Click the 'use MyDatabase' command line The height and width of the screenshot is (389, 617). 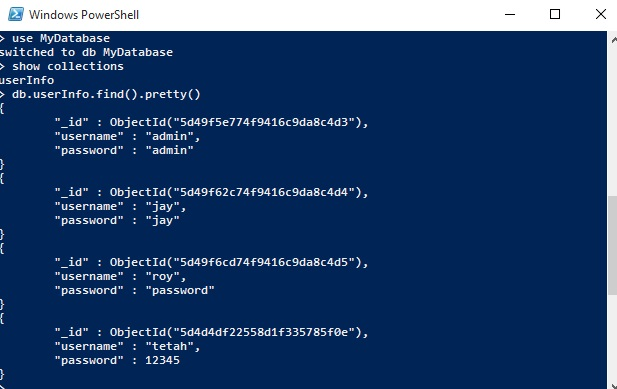(x=61, y=38)
